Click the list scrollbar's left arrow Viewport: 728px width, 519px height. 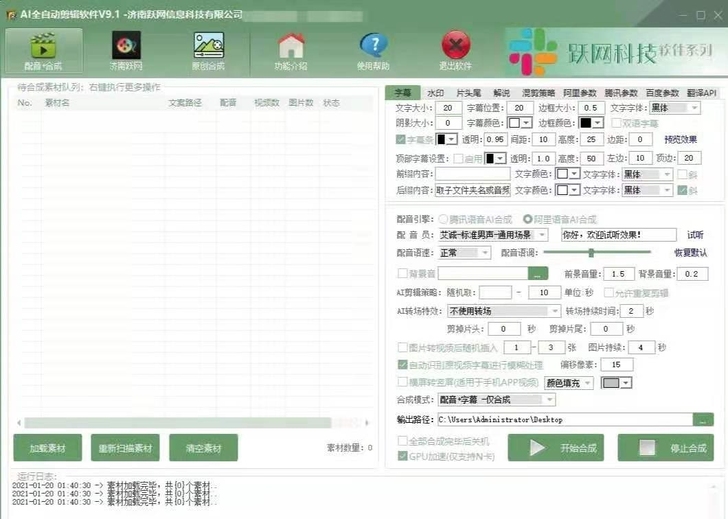pos(19,423)
